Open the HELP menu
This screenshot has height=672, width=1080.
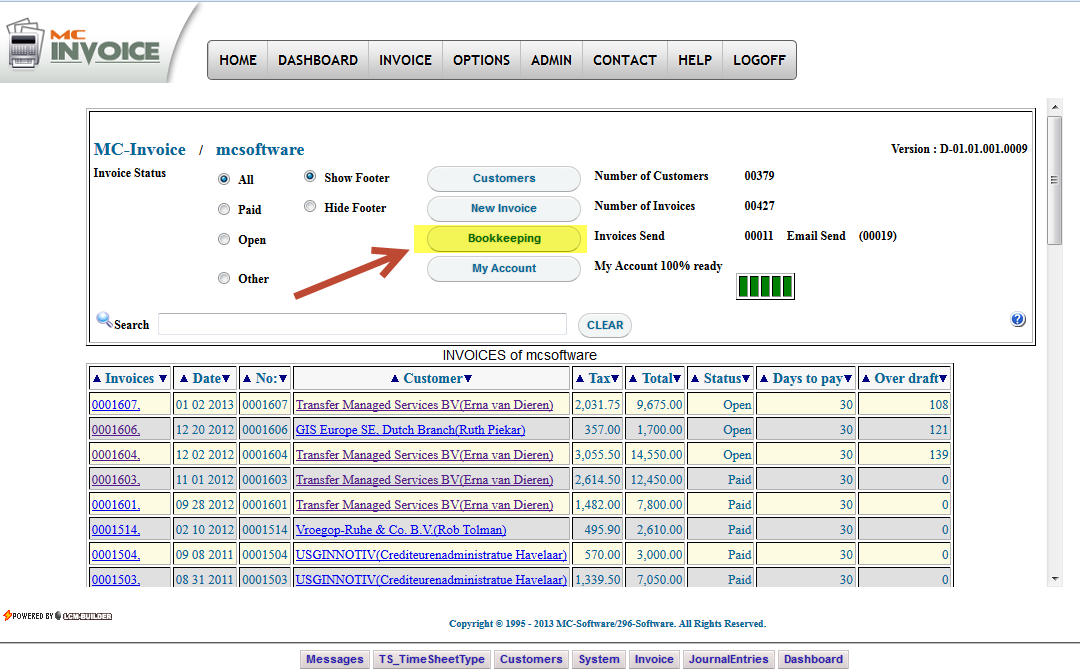(695, 60)
